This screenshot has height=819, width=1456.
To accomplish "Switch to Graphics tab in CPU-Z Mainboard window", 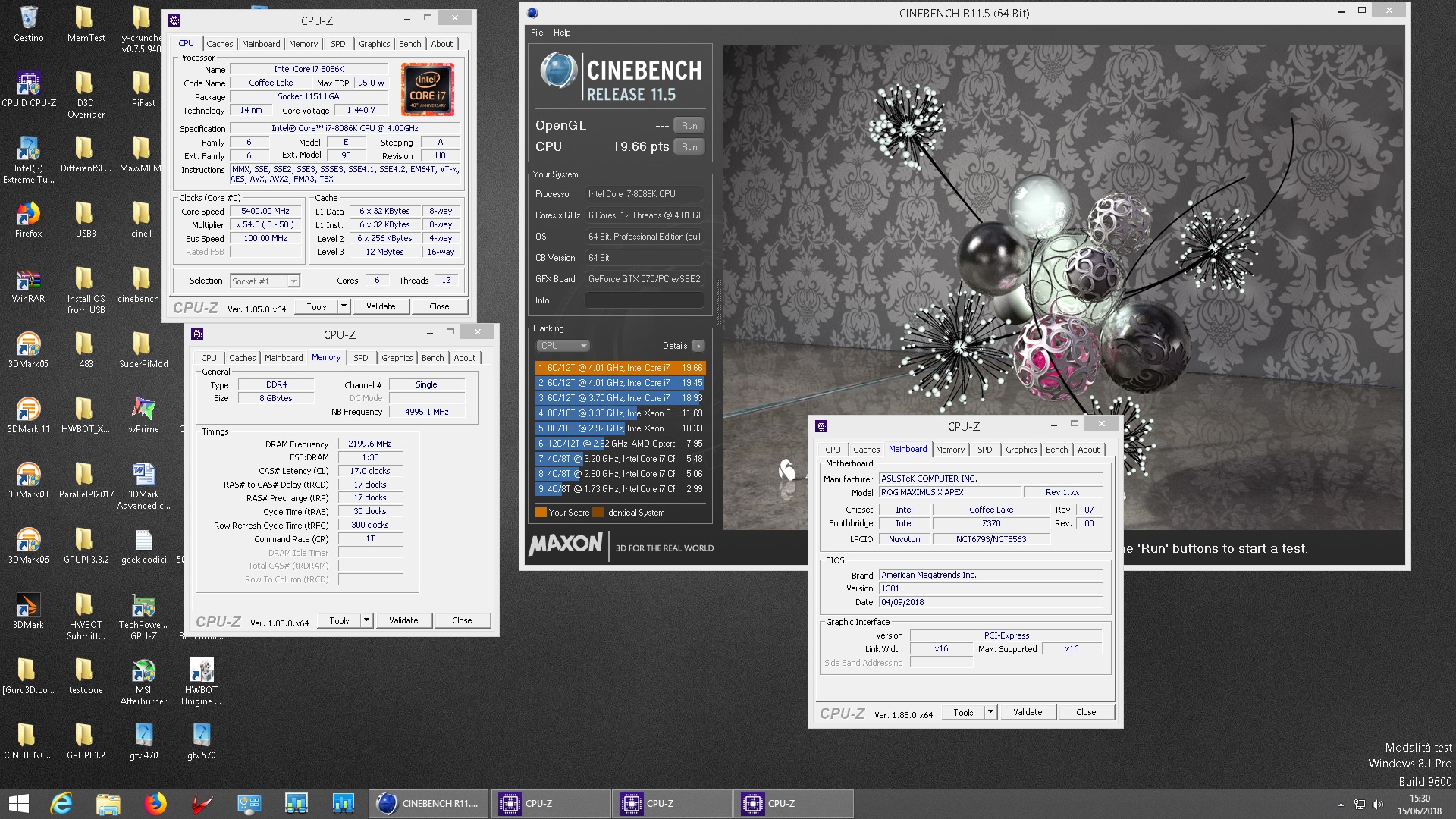I will [x=1021, y=450].
